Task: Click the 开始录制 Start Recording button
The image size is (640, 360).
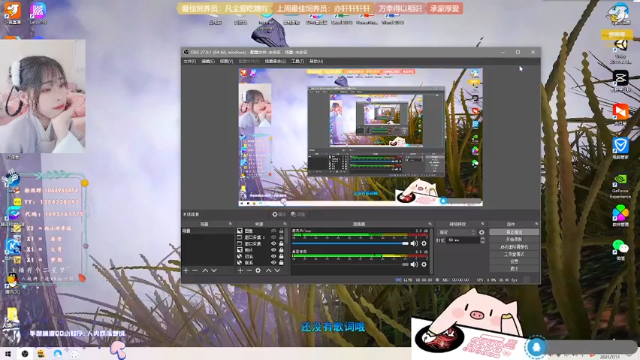Action: pyautogui.click(x=514, y=240)
